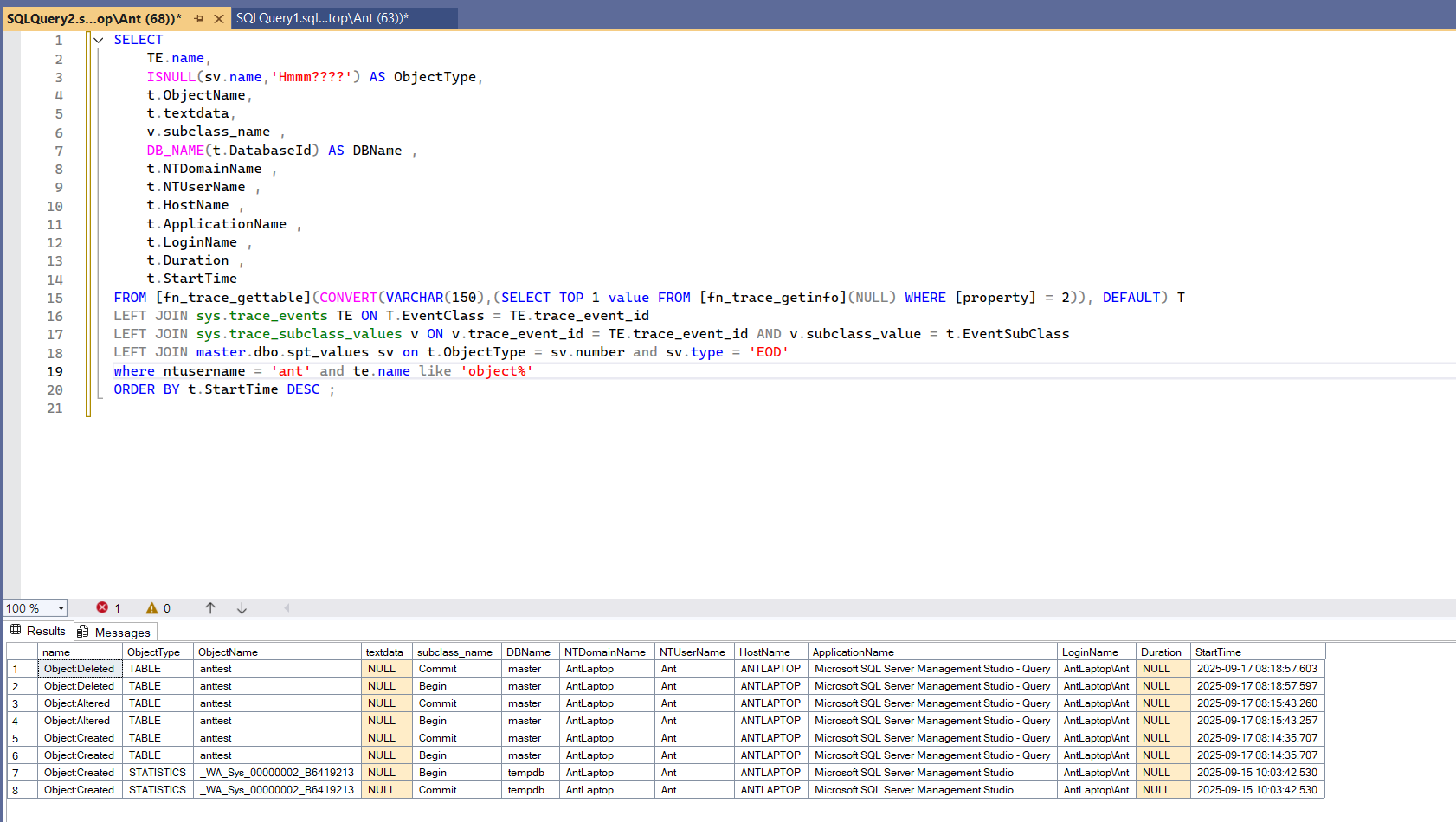
Task: Collapse the SELECT statement code block
Action: tap(99, 40)
